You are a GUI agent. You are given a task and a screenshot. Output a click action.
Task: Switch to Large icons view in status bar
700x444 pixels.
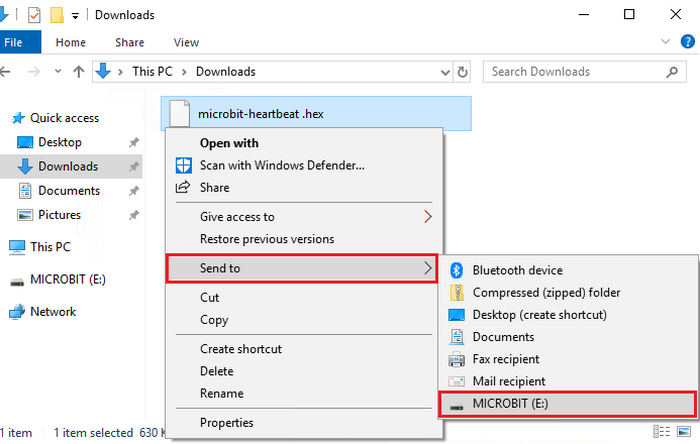click(684, 432)
